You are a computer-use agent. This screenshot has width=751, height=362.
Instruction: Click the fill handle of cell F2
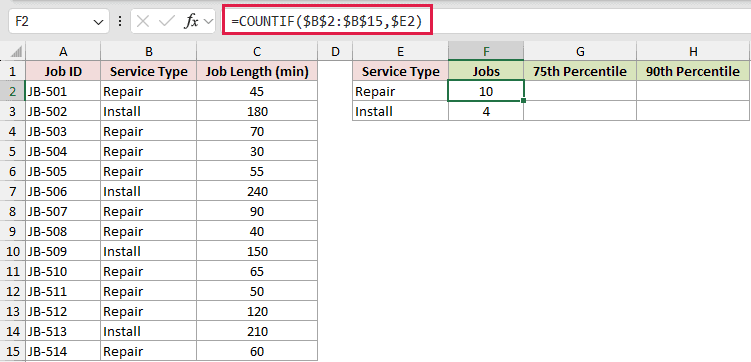pyautogui.click(x=524, y=101)
